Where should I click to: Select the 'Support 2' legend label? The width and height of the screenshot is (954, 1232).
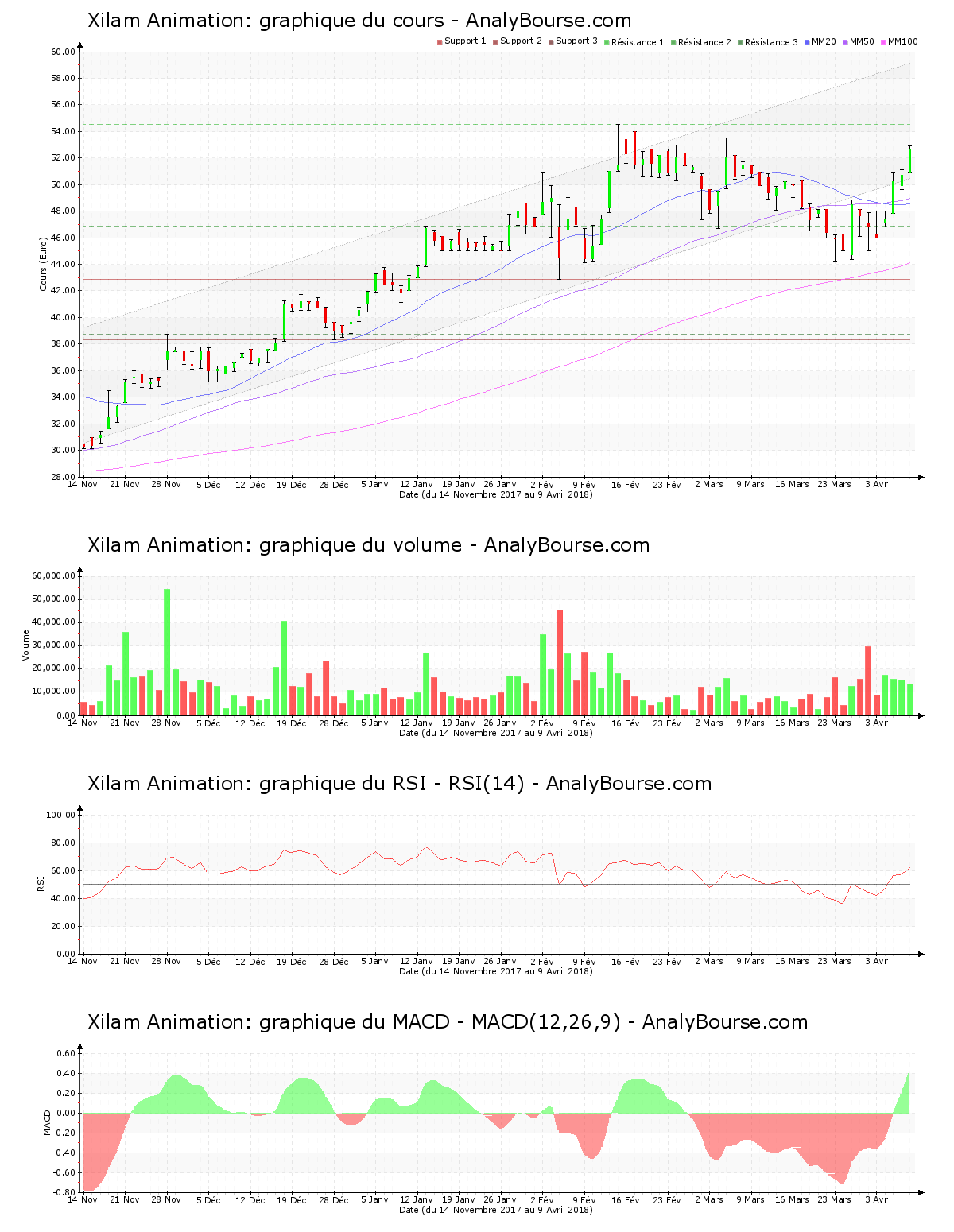click(x=521, y=41)
